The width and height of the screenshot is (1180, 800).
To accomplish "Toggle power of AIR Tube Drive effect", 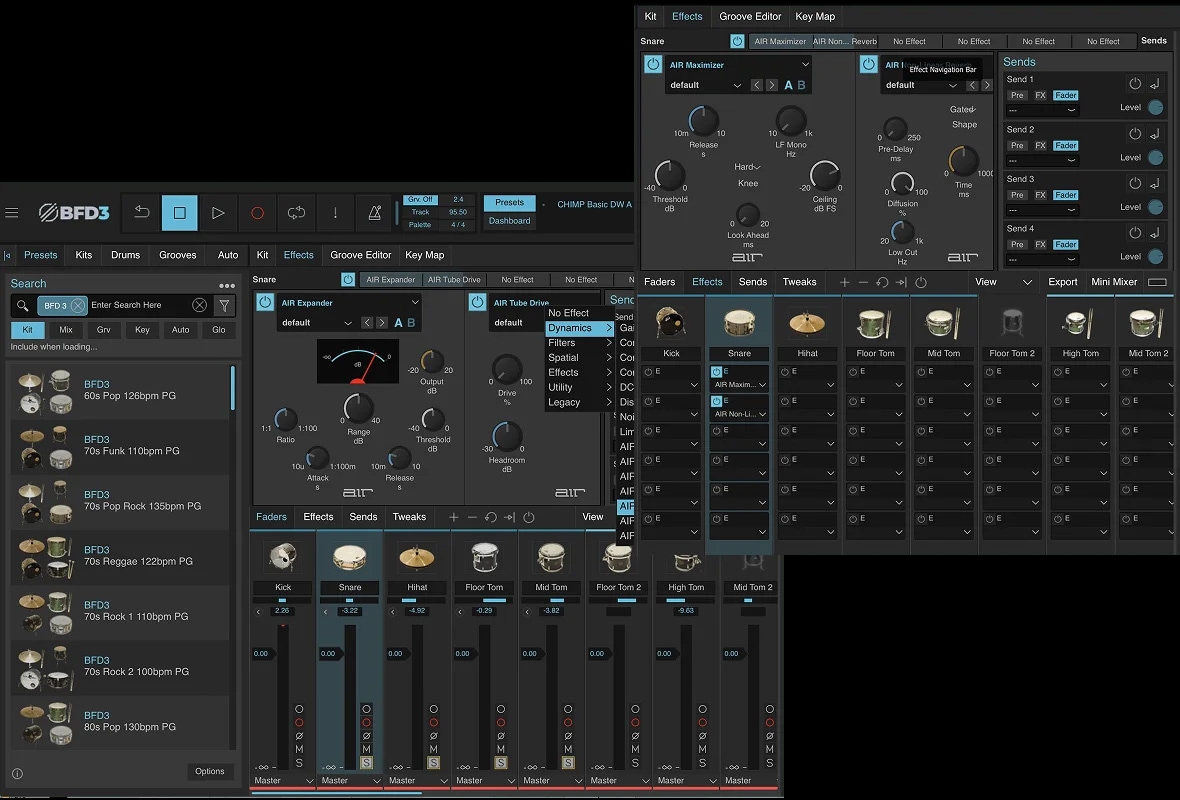I will pyautogui.click(x=477, y=302).
